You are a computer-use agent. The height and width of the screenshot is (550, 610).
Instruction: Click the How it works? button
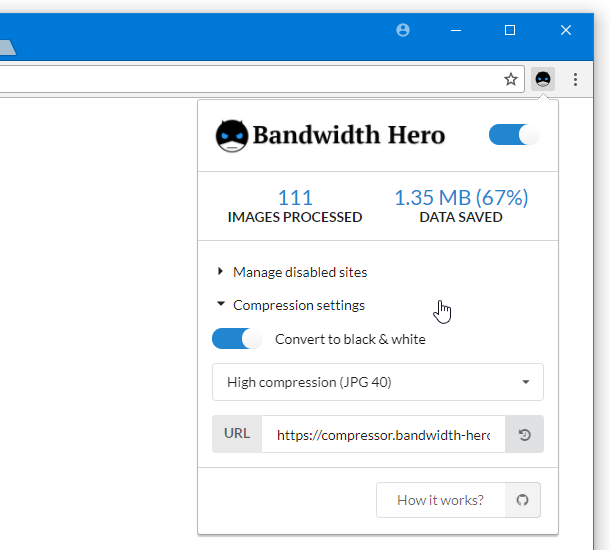coord(440,500)
